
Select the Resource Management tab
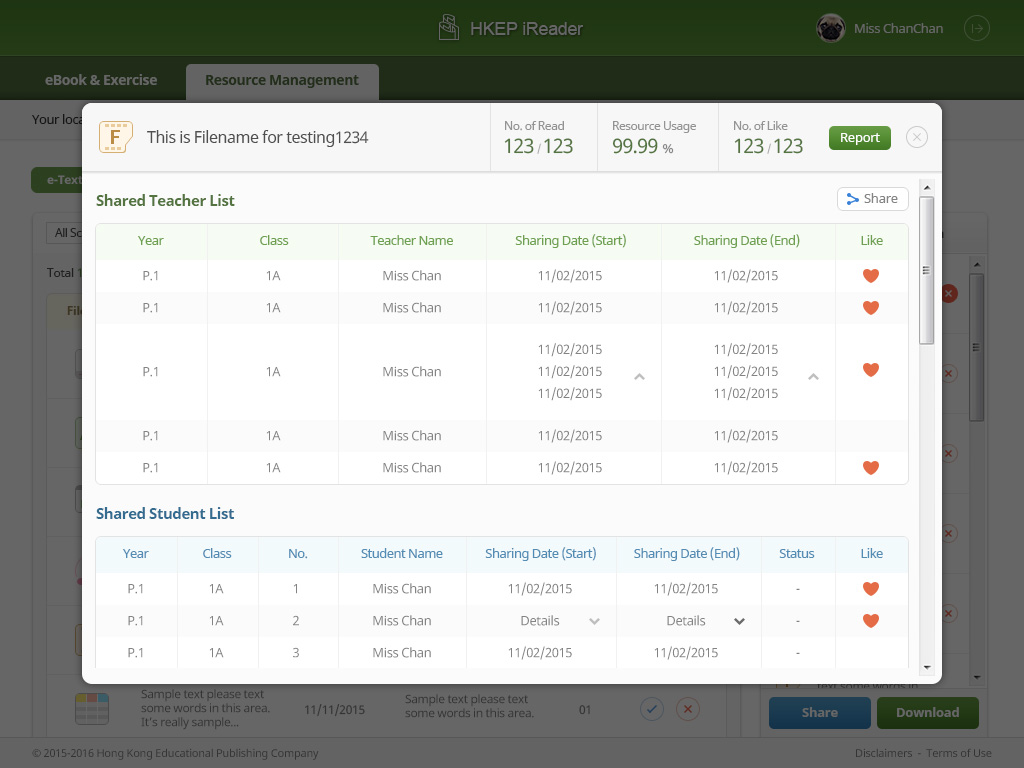(x=282, y=80)
